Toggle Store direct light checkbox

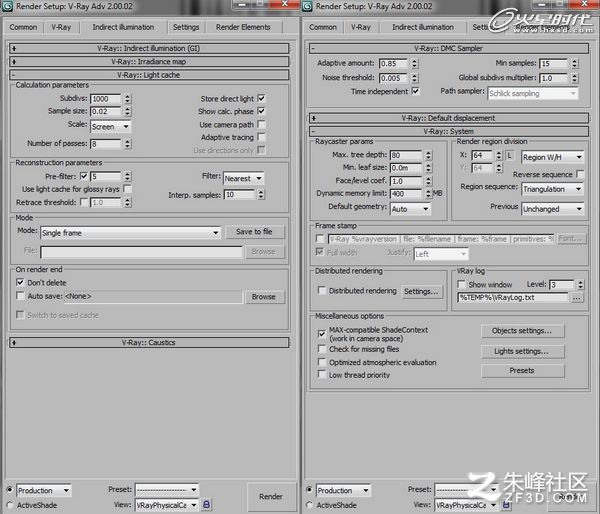coord(261,98)
